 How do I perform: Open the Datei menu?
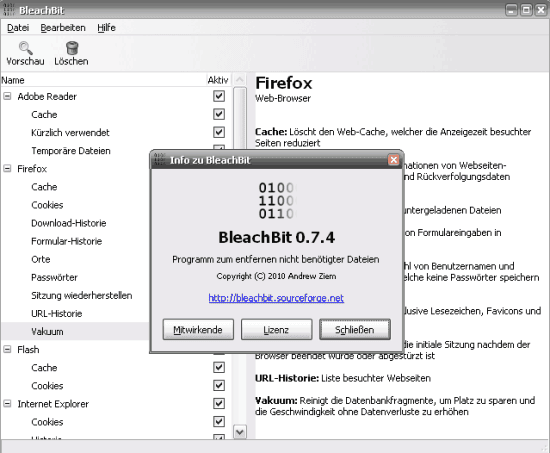pyautogui.click(x=18, y=28)
